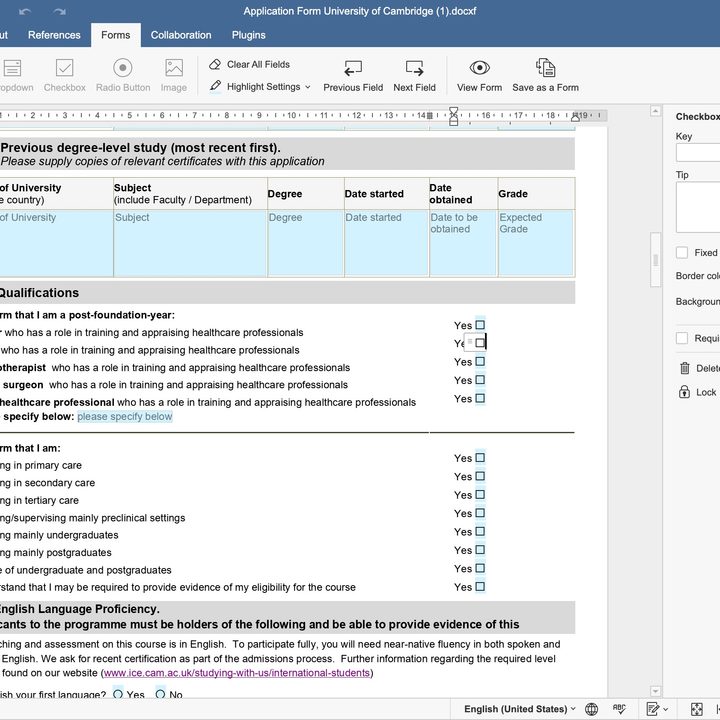Click the 'Qualifications' section heading
720x720 pixels.
pyautogui.click(x=39, y=292)
